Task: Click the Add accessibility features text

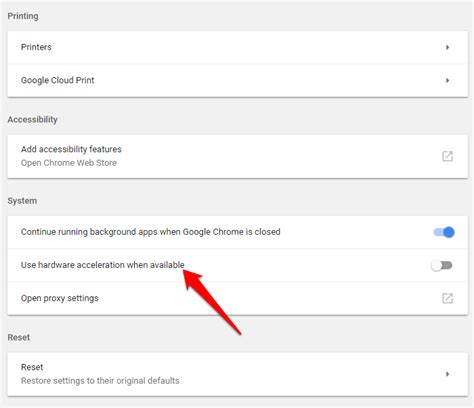Action: (x=71, y=149)
